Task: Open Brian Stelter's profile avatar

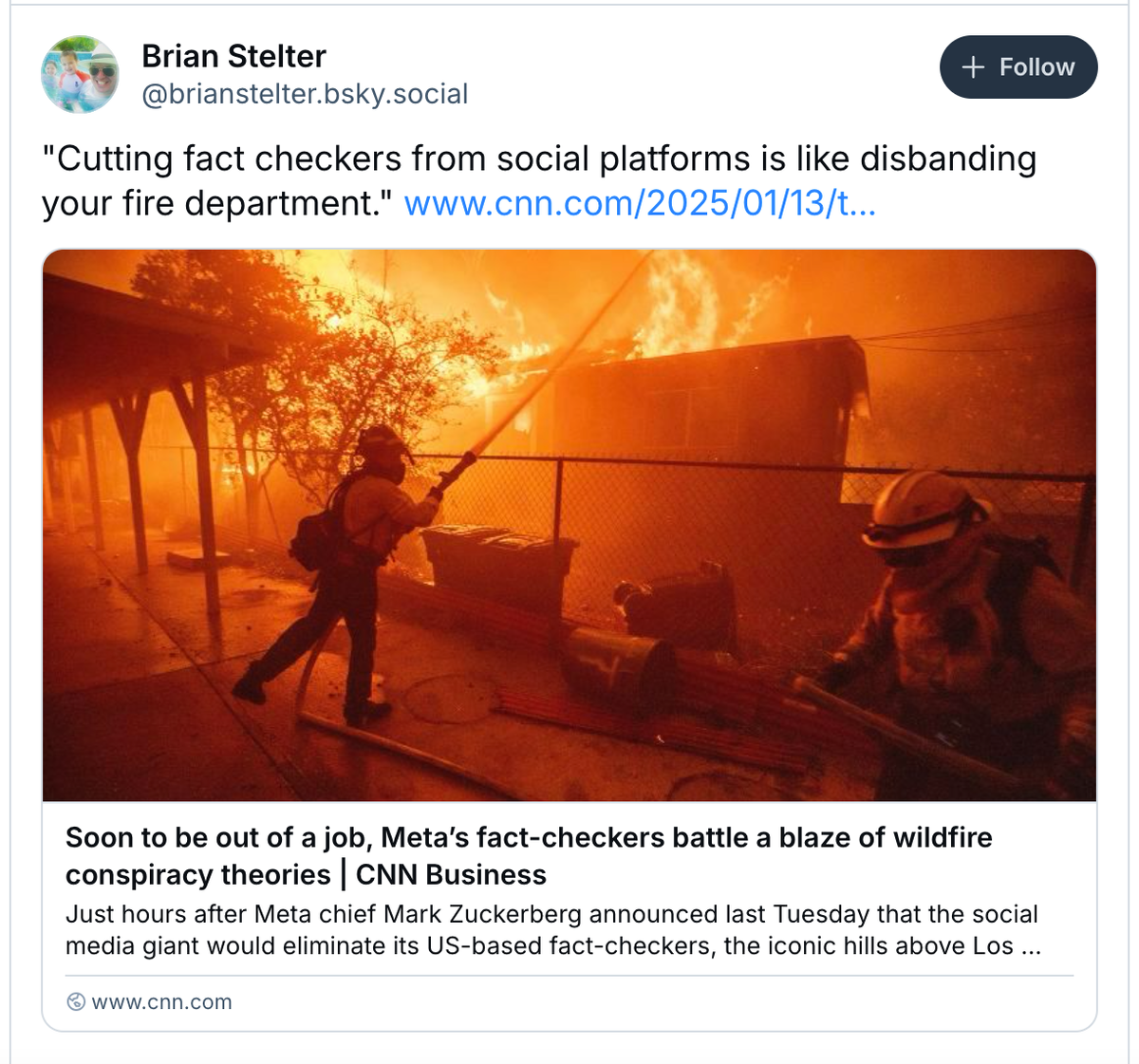Action: [x=80, y=74]
